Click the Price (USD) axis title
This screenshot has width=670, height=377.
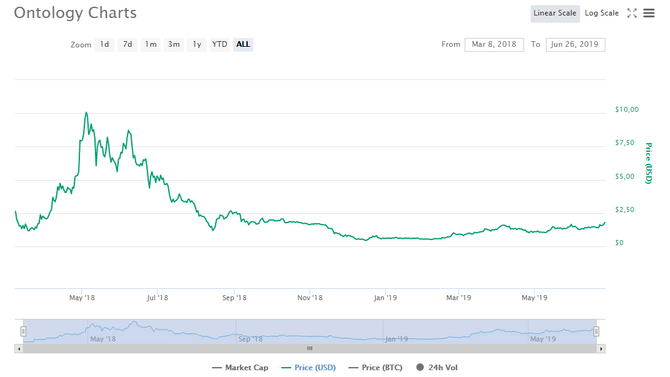pyautogui.click(x=649, y=163)
